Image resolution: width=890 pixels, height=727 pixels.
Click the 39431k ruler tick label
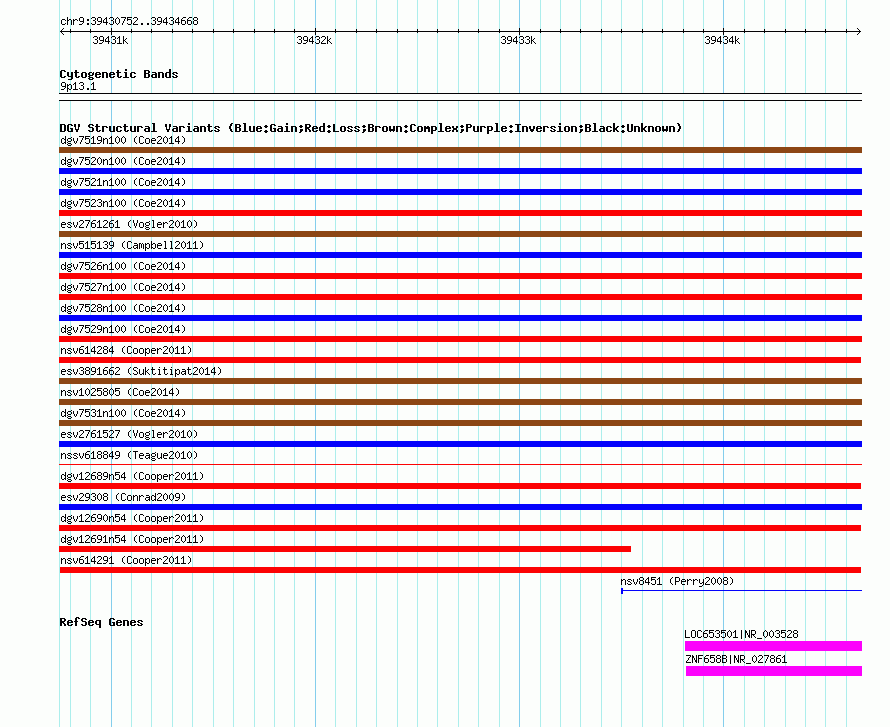110,40
